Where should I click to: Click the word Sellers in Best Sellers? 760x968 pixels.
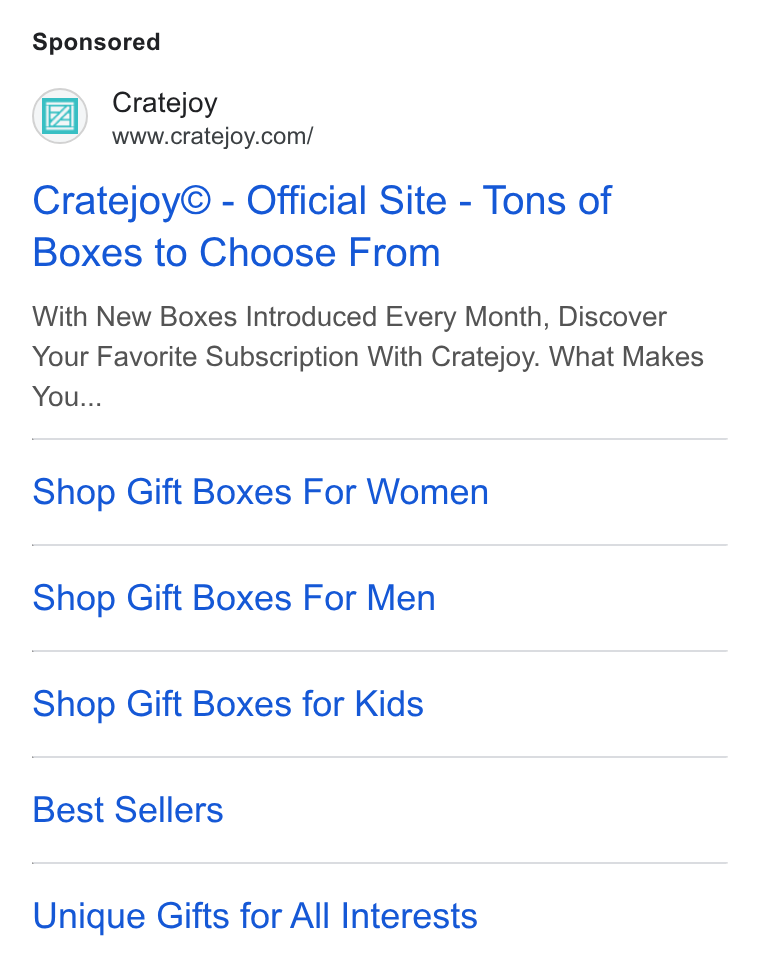pyautogui.click(x=169, y=809)
